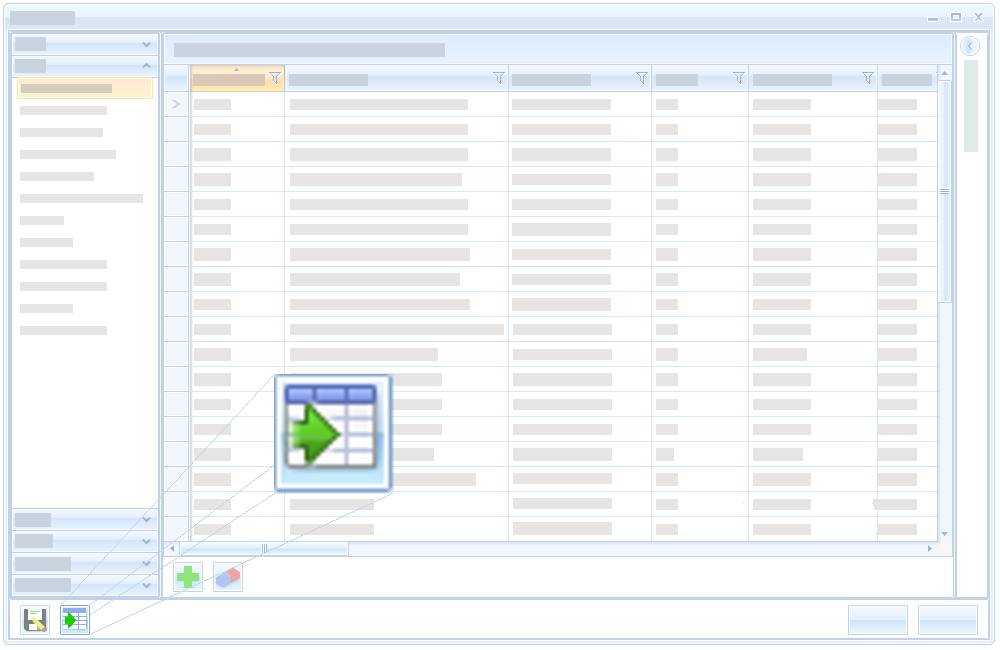Open the filter icon on the third grid column
Viewport: 1000px width, 650px height.
[x=642, y=79]
